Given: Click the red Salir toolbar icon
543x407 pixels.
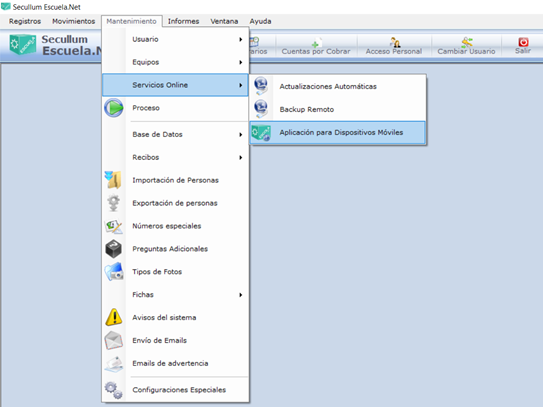Looking at the screenshot, I should tap(523, 43).
